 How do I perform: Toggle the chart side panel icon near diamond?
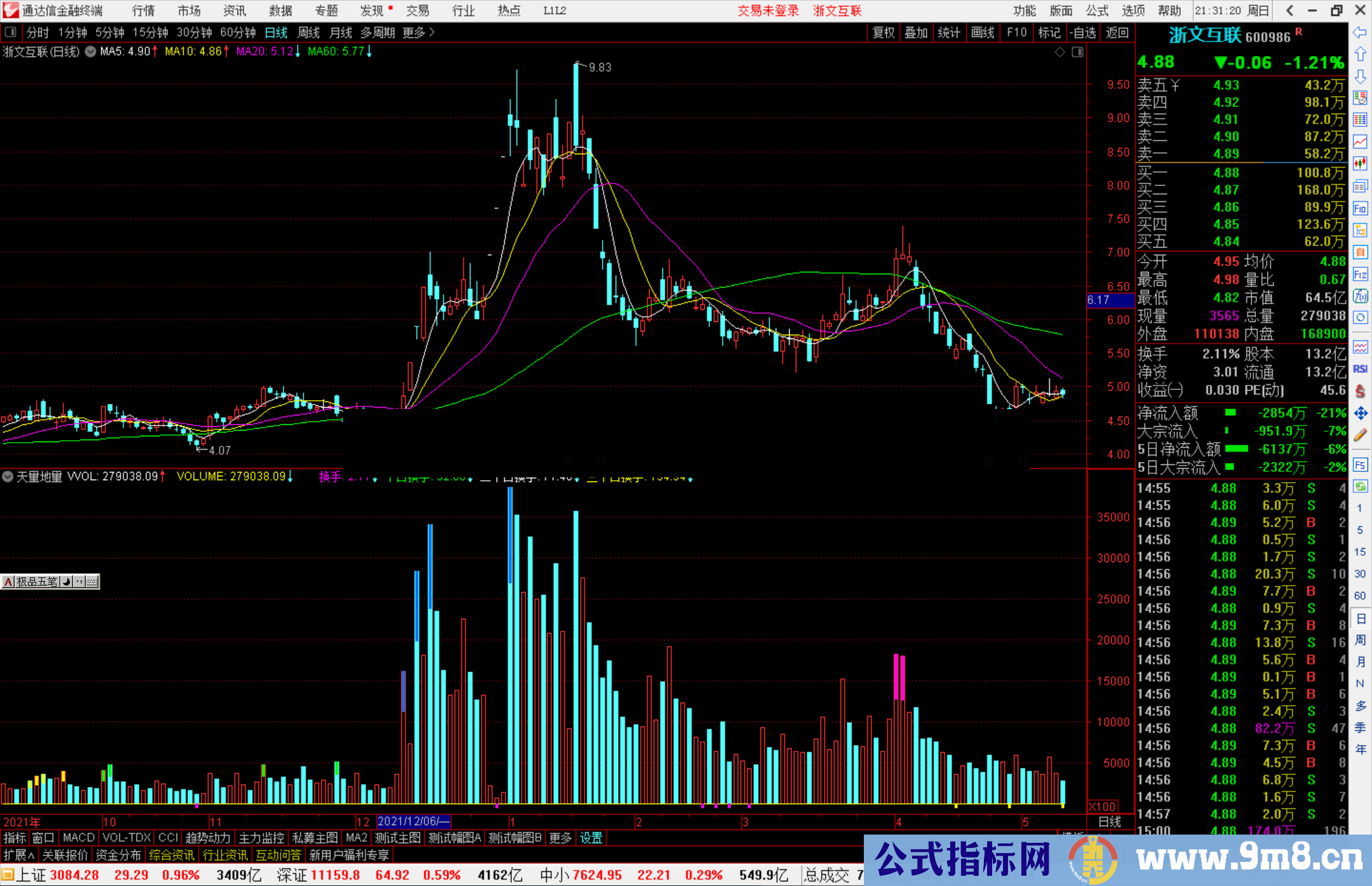[1077, 52]
